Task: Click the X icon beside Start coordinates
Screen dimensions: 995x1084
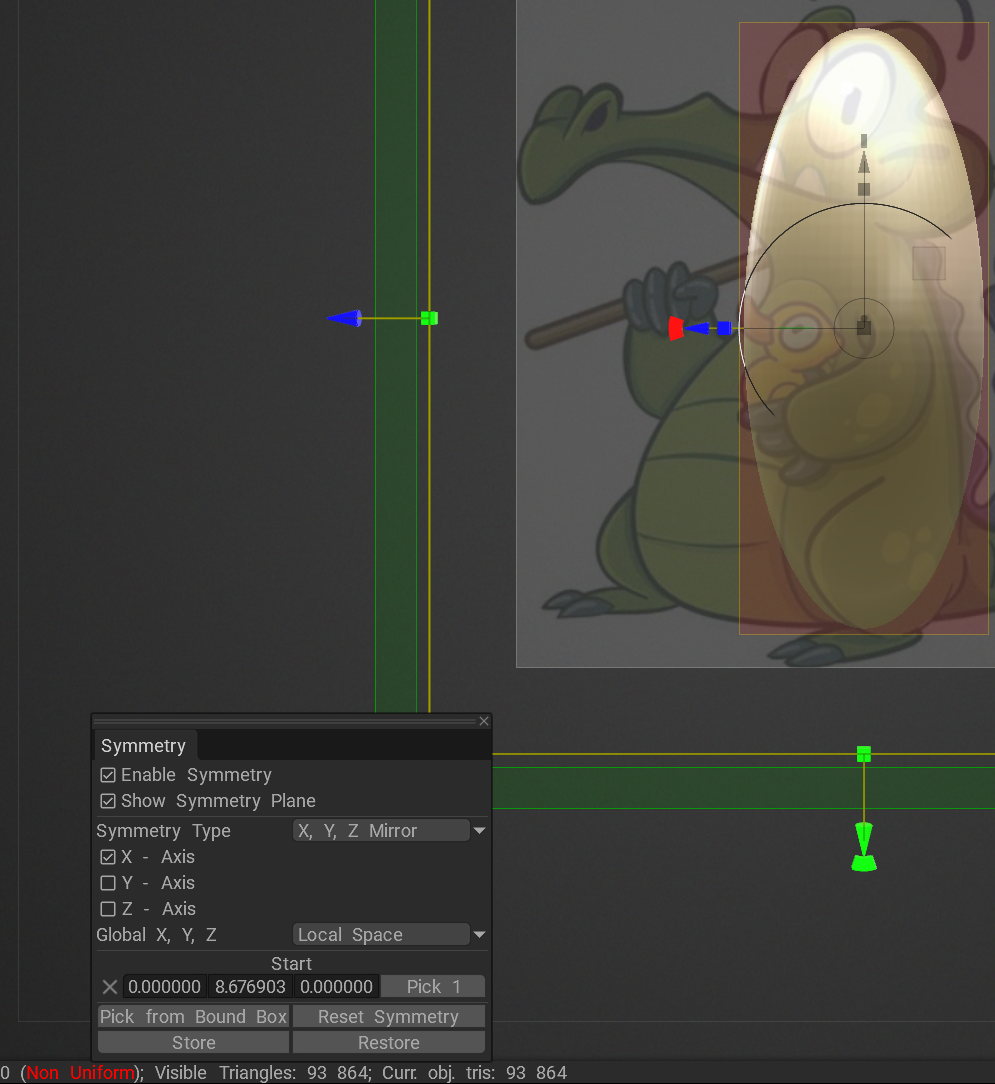Action: coord(110,987)
